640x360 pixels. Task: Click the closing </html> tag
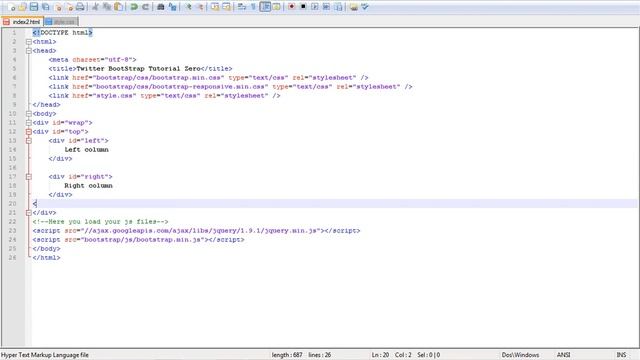tap(47, 258)
